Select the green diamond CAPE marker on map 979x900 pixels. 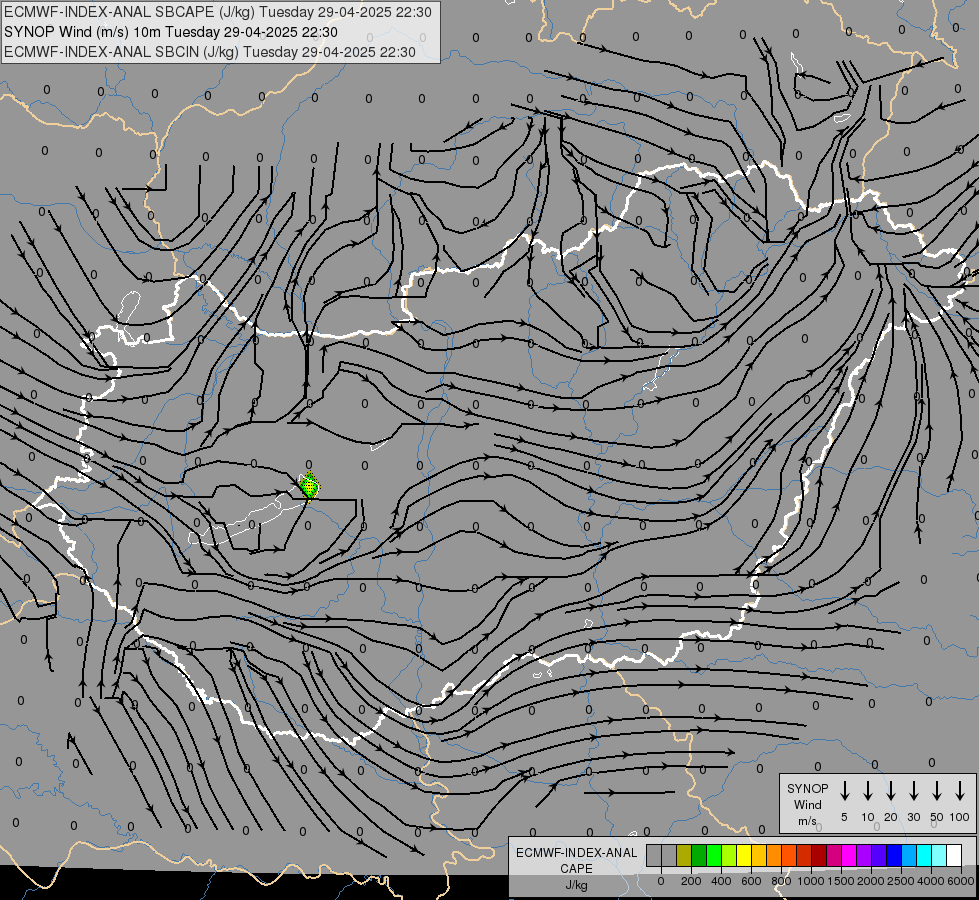(309, 486)
